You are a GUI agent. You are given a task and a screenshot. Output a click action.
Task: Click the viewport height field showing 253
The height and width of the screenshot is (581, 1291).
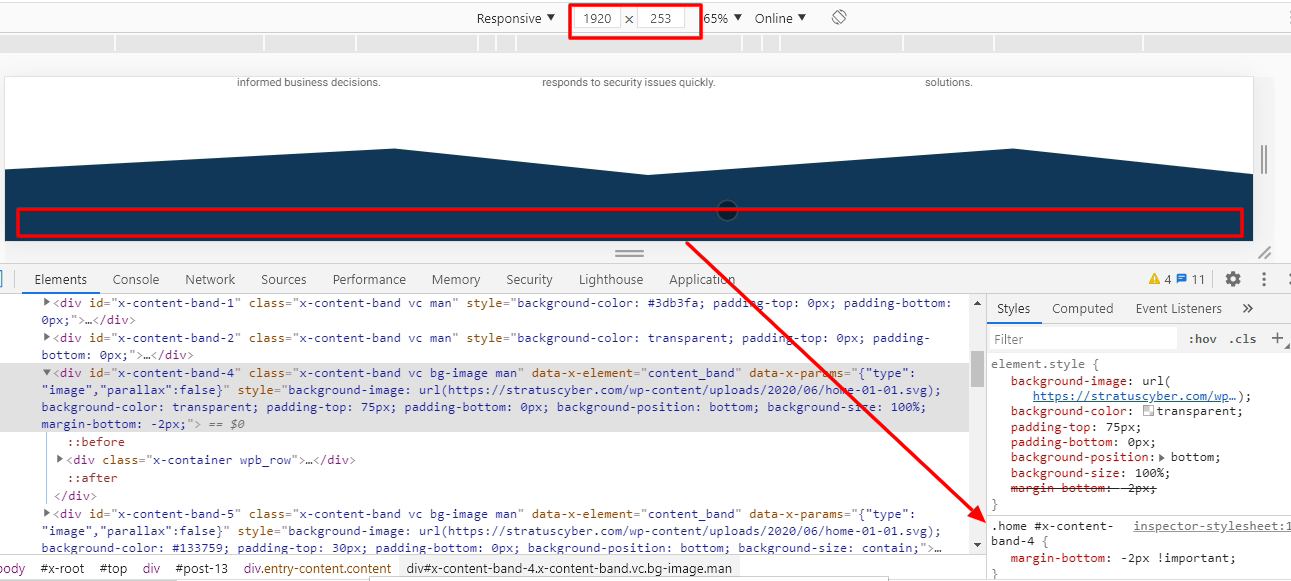[661, 18]
